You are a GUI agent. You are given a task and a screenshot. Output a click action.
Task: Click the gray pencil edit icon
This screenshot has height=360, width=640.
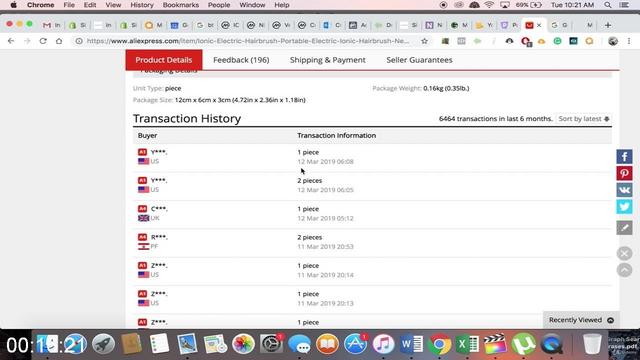pyautogui.click(x=624, y=228)
